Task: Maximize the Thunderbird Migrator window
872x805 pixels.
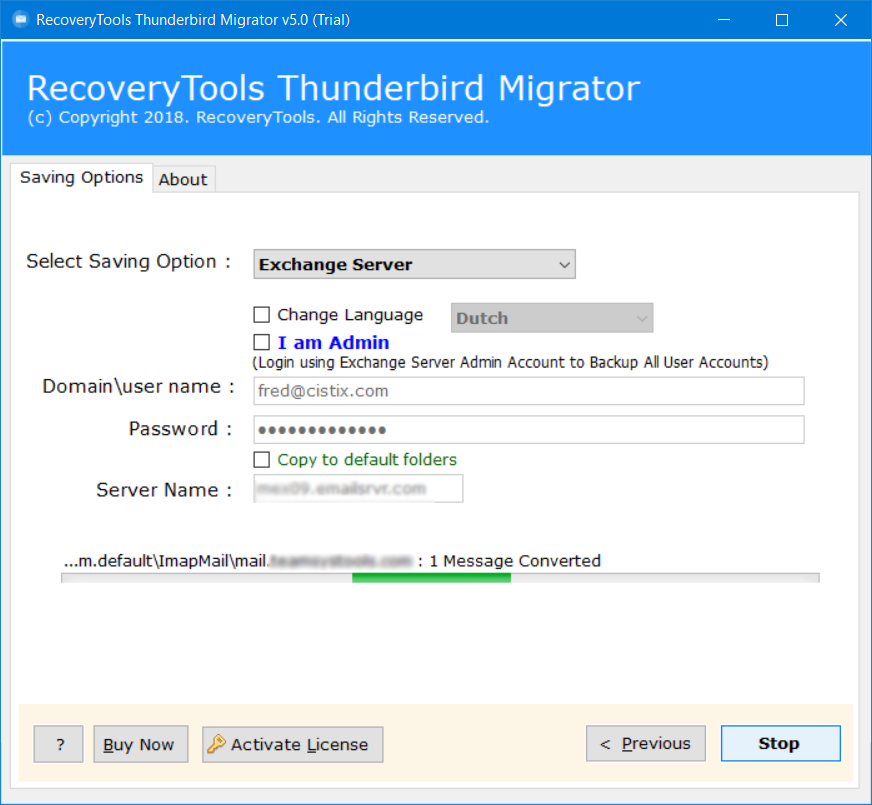Action: click(782, 20)
